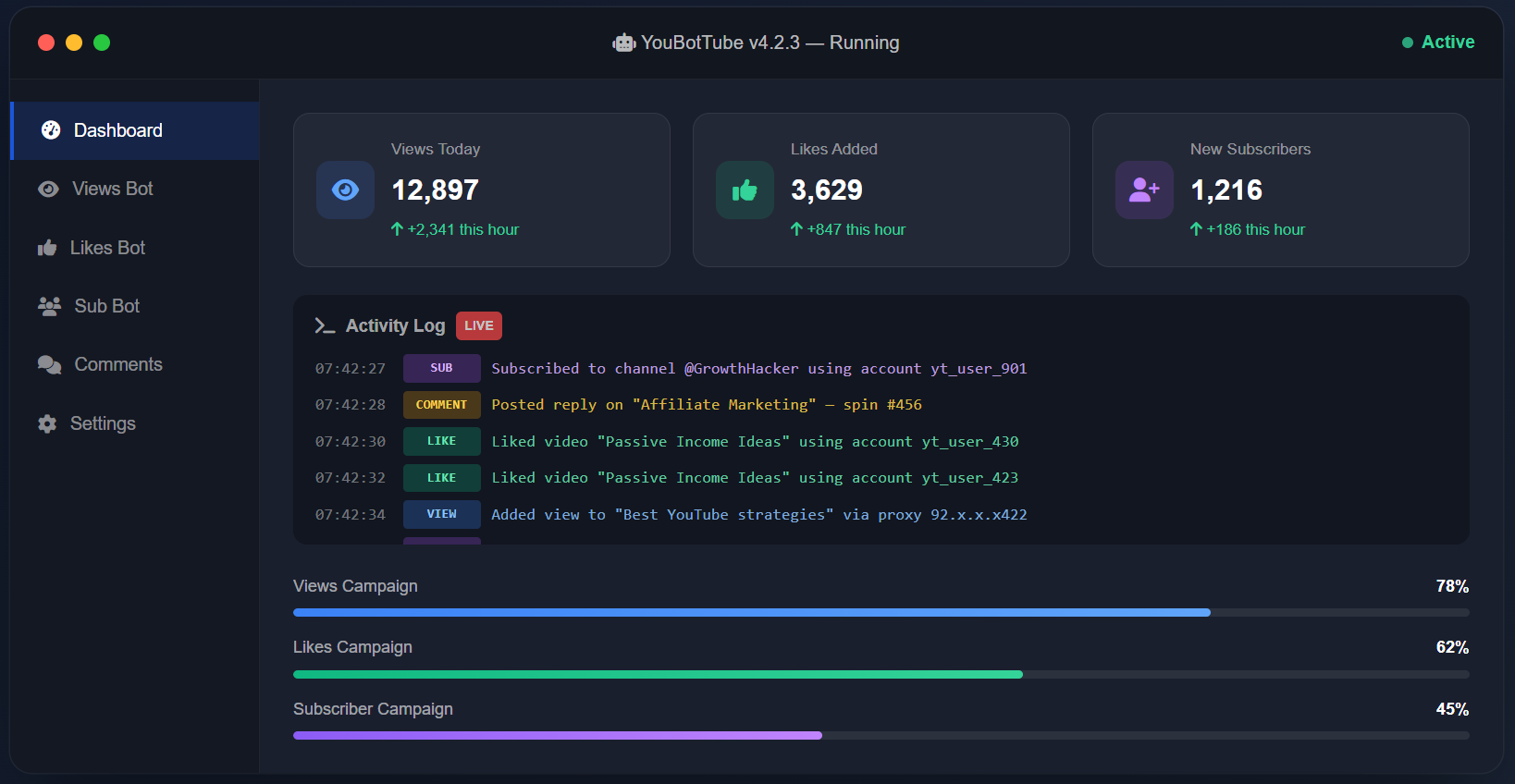This screenshot has width=1515, height=784.
Task: Click timestamp 07:42:34
Action: click(351, 514)
